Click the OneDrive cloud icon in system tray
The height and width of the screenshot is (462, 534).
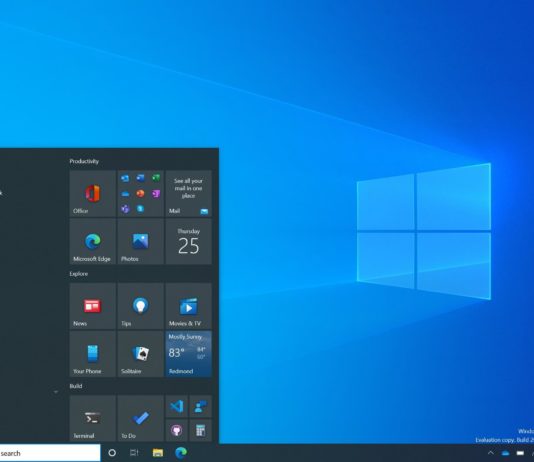point(505,453)
